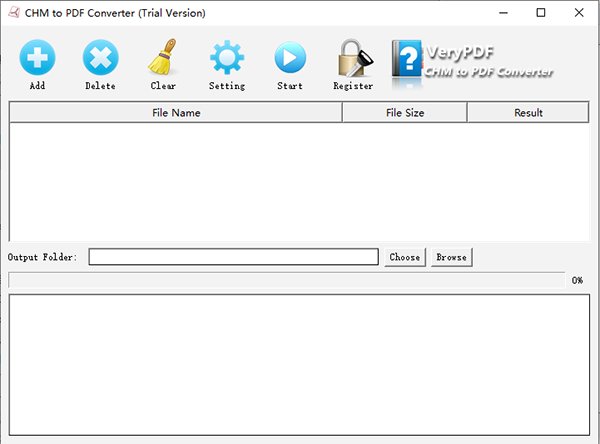Click the conversion progress bar
Screen dimensions: 600x444
pyautogui.click(x=285, y=280)
